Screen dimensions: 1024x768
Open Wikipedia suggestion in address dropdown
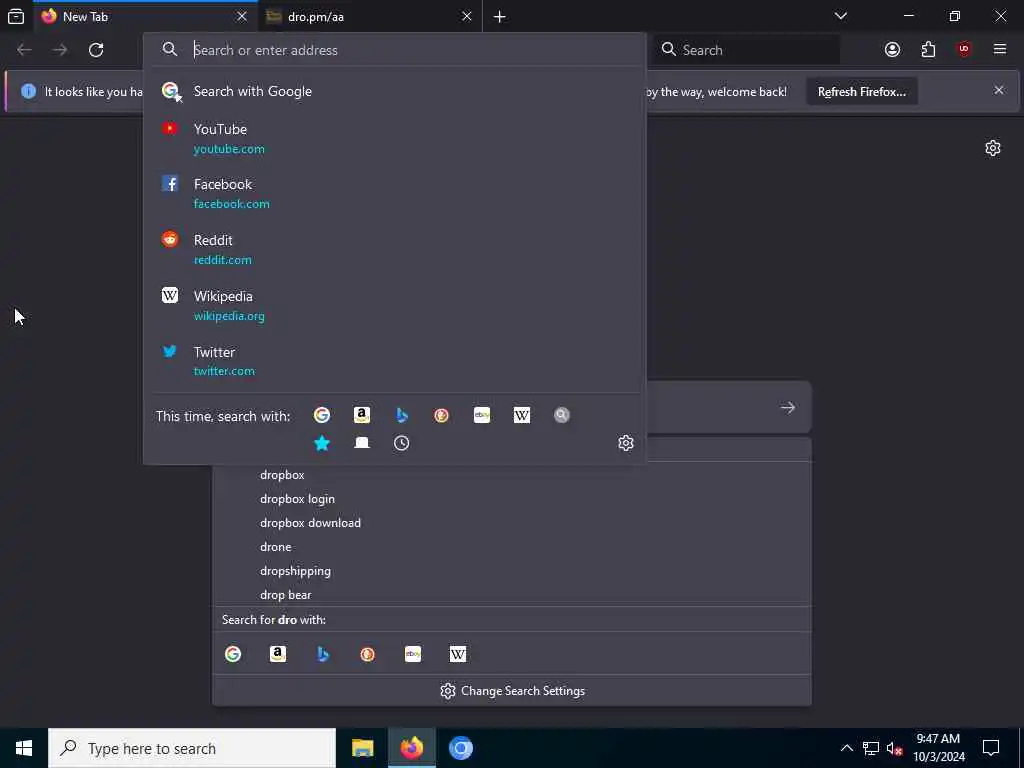[395, 306]
